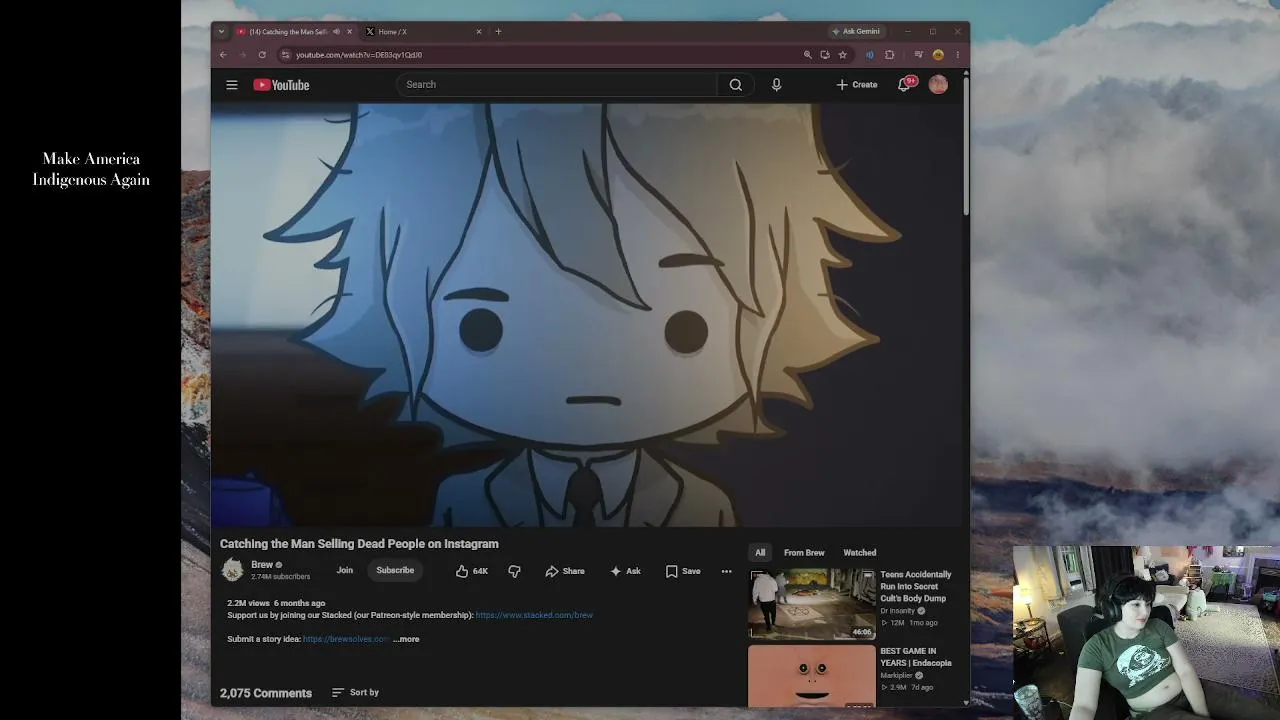Image resolution: width=1280 pixels, height=720 pixels.
Task: Dislike the video with thumbs down
Action: pyautogui.click(x=514, y=571)
